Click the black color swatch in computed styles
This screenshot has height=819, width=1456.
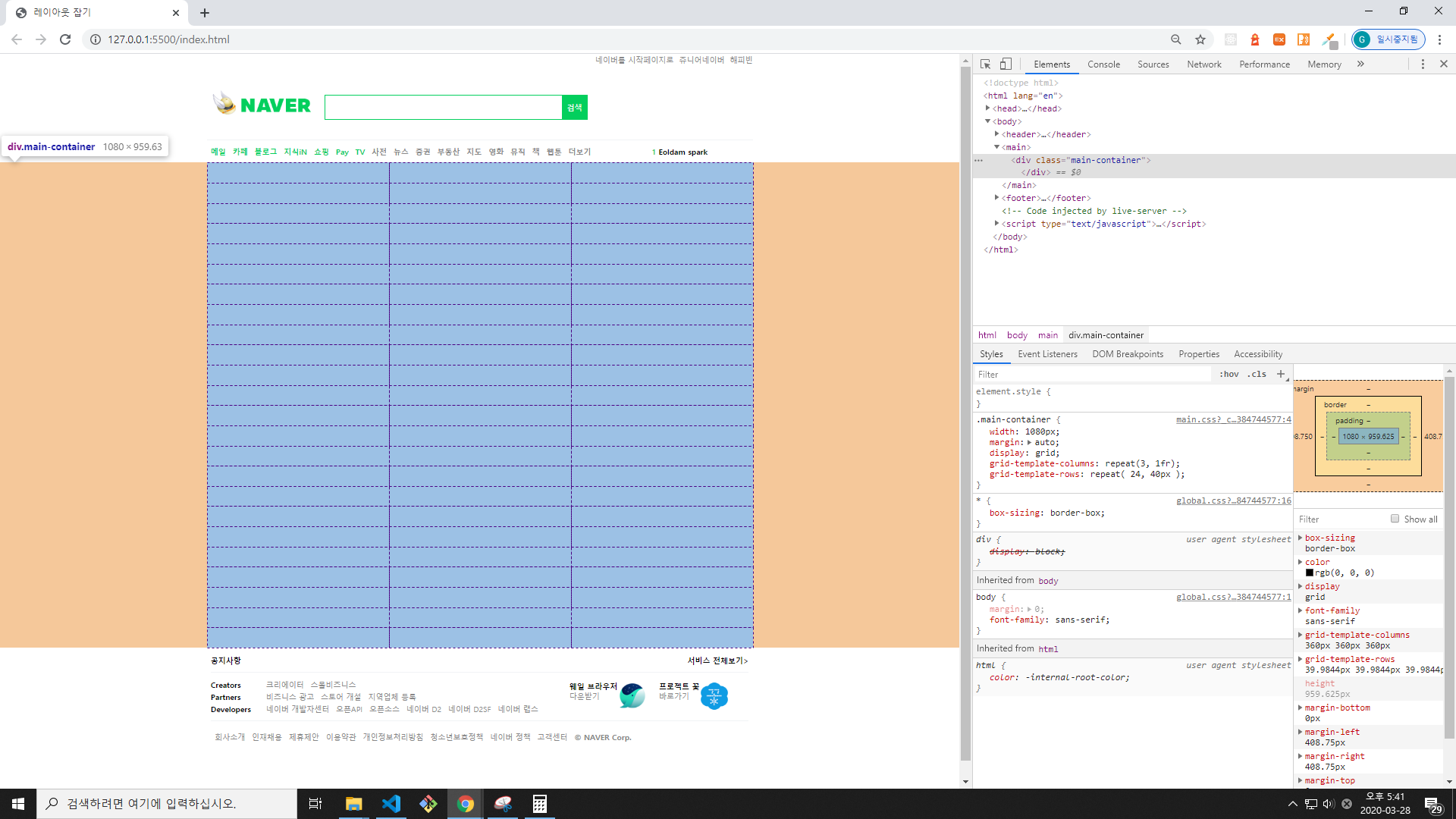click(x=1310, y=573)
